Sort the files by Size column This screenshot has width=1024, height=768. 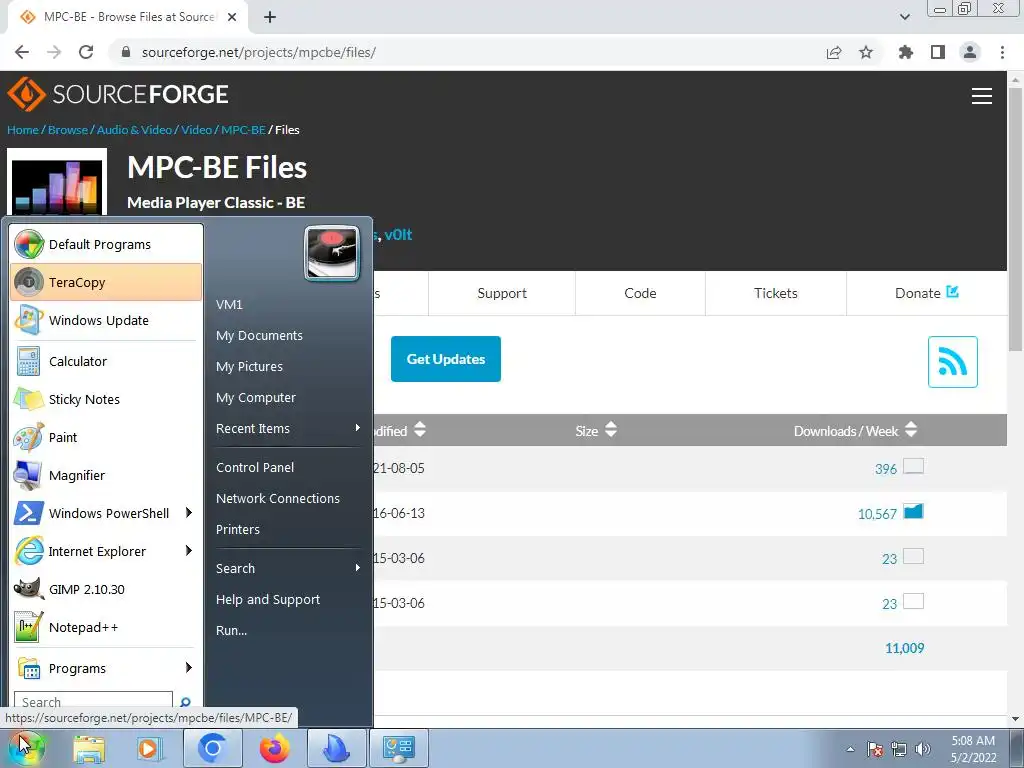tap(596, 430)
